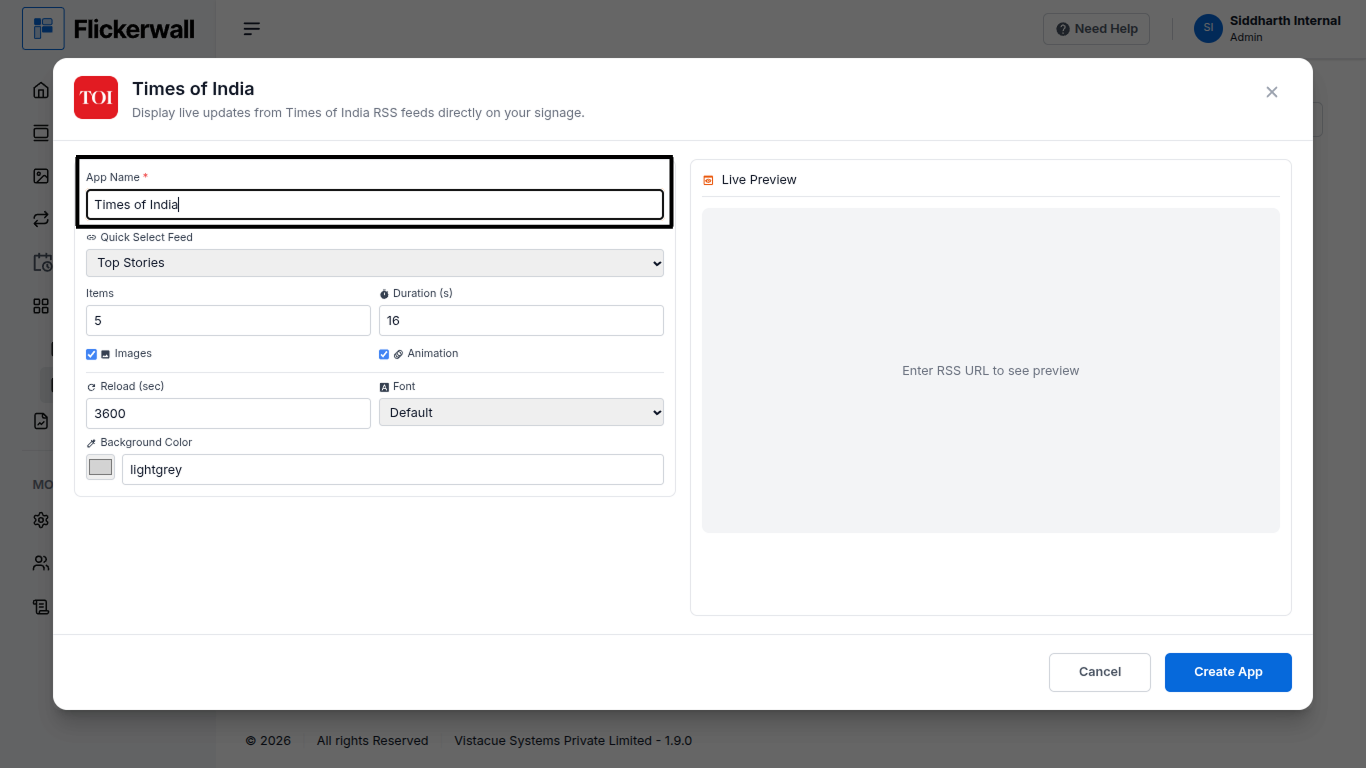
Task: Click the 'Live Preview' heading text
Action: click(759, 180)
